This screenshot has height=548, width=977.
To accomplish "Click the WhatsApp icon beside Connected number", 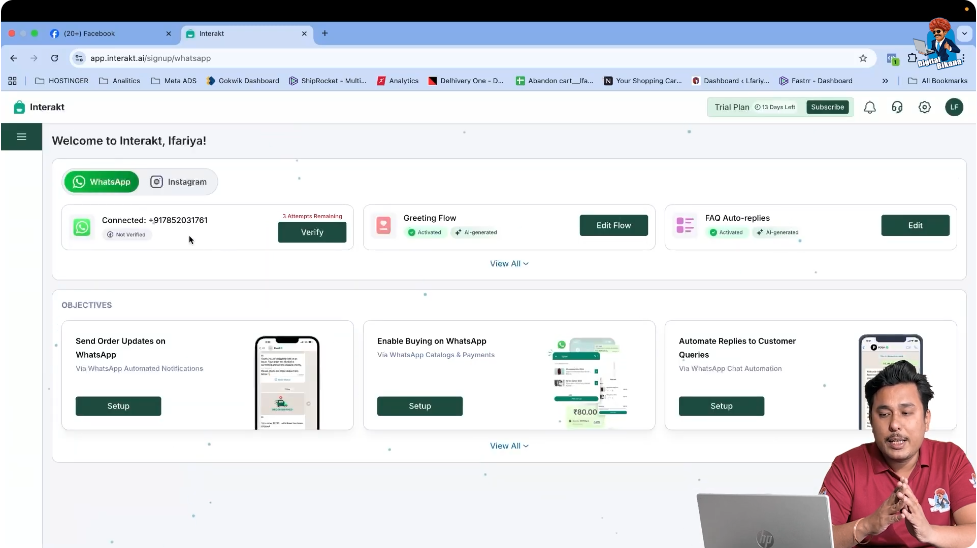I will [x=82, y=227].
